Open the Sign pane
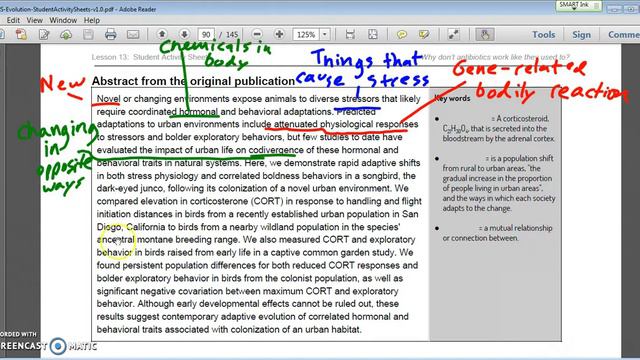Image resolution: width=640 pixels, height=360 pixels. point(581,35)
